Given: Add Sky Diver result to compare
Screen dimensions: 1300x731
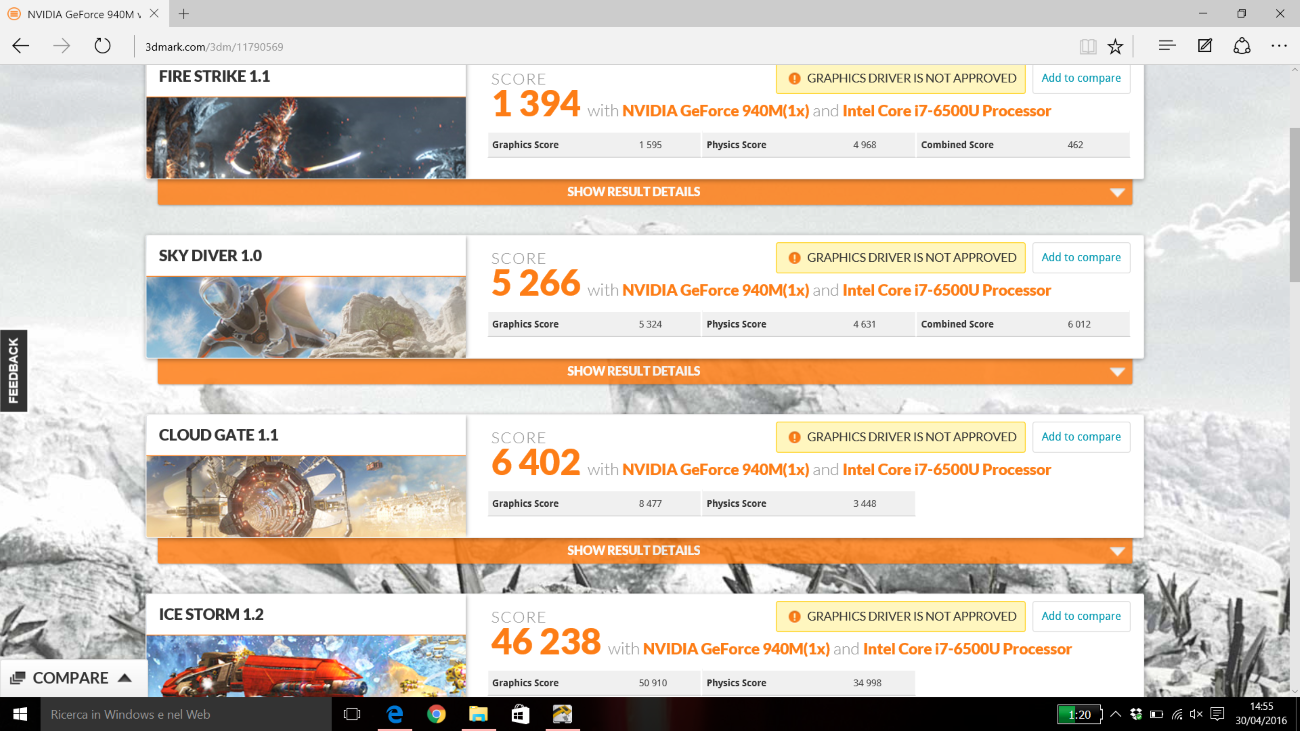Looking at the screenshot, I should [1081, 257].
